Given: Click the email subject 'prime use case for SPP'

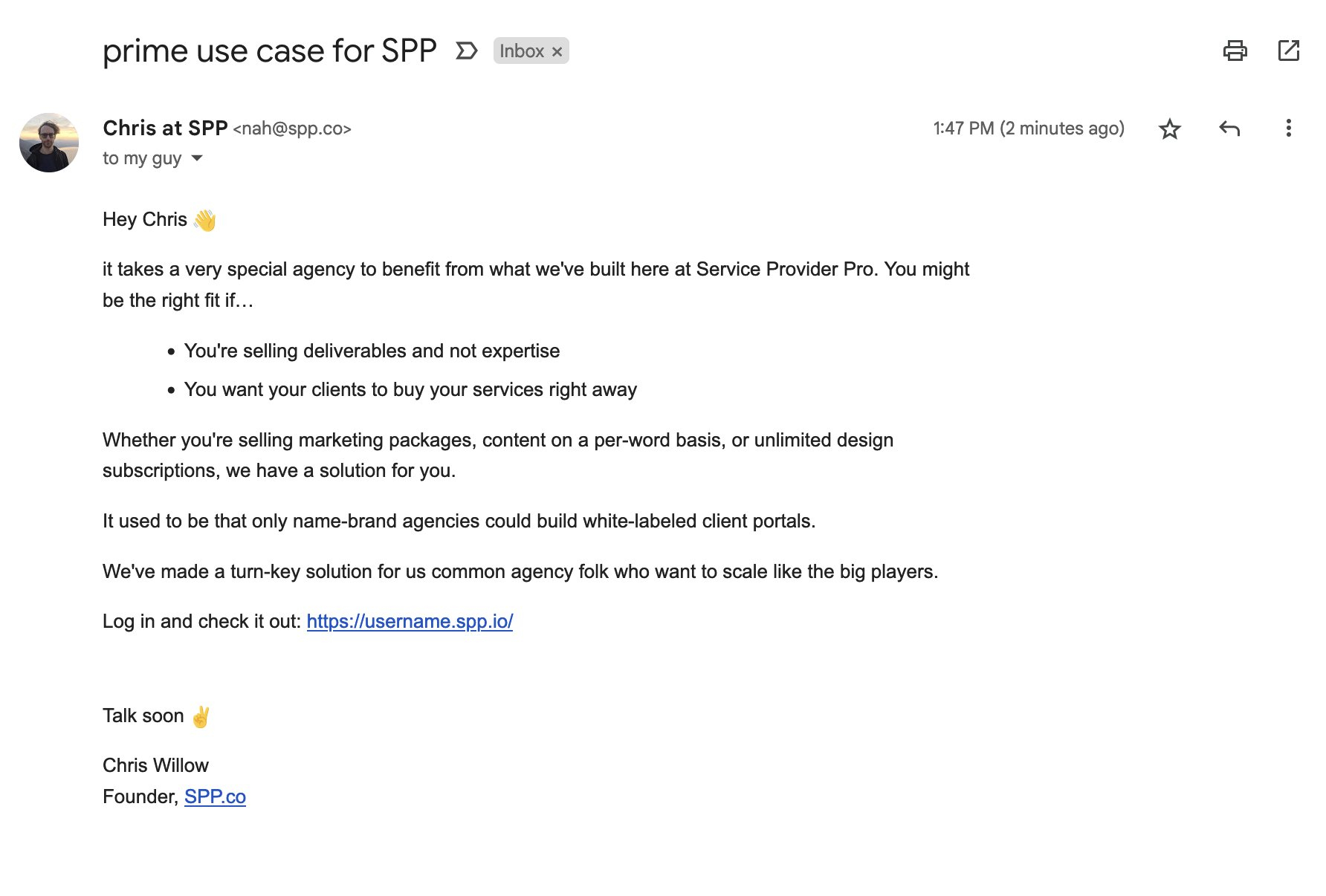Looking at the screenshot, I should pos(269,51).
